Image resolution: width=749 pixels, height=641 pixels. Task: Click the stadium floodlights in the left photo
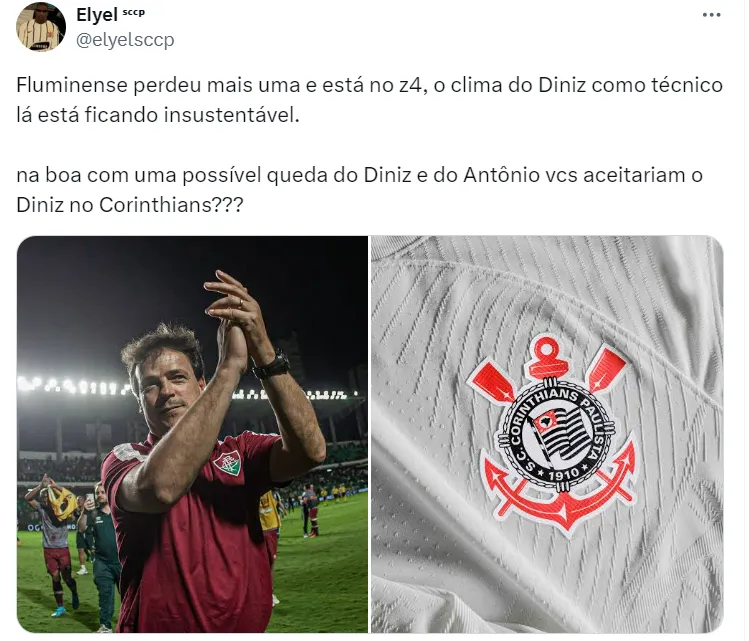(x=72, y=386)
